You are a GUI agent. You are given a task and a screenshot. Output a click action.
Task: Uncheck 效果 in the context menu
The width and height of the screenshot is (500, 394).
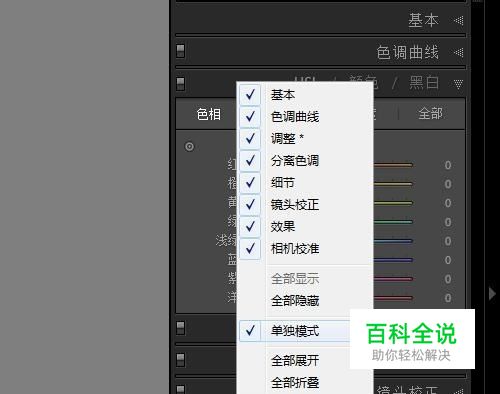(x=305, y=227)
